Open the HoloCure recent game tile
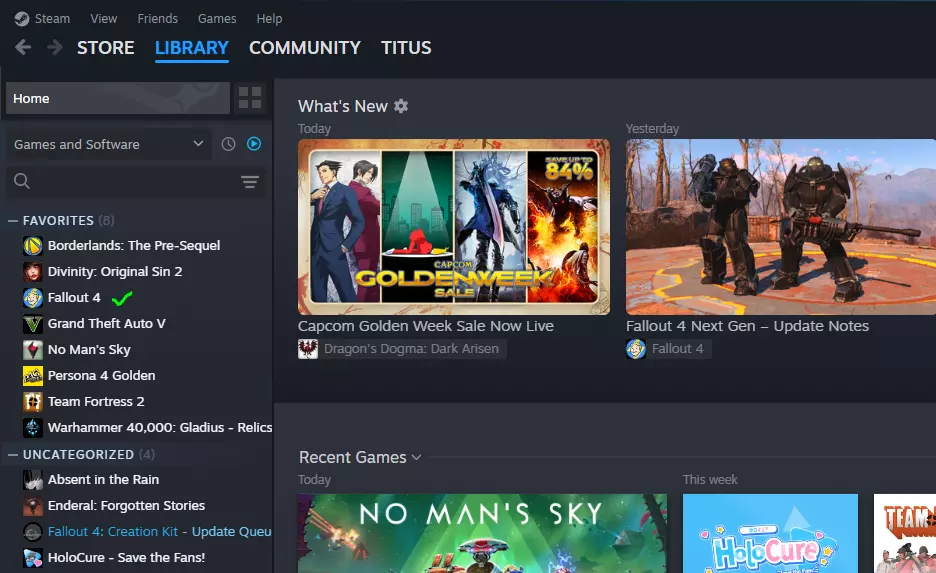Screen dimensions: 936x573 (x=770, y=533)
